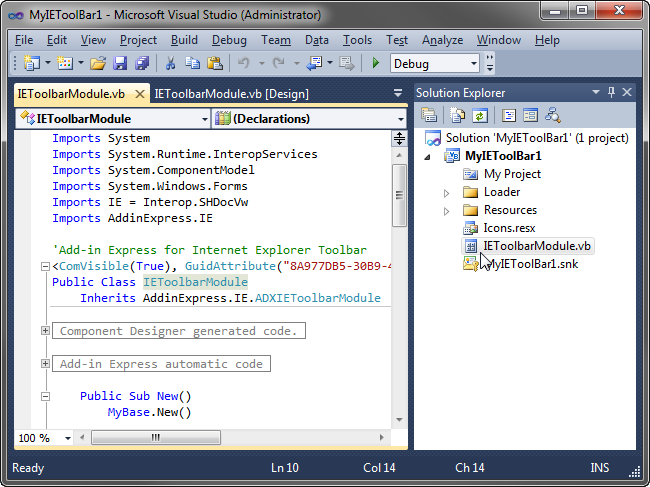Click the Redo arrow icon
Screen dimensions: 650x487
279,63
